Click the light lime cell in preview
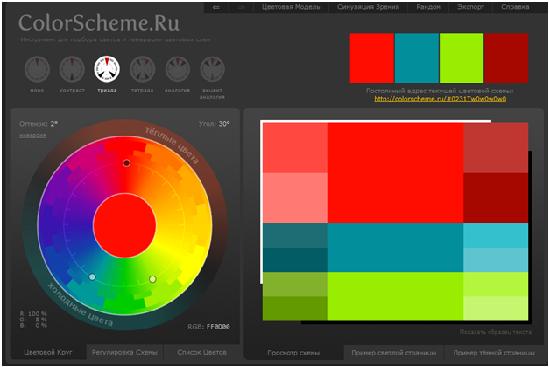The width and height of the screenshot is (549, 367). pos(495,284)
